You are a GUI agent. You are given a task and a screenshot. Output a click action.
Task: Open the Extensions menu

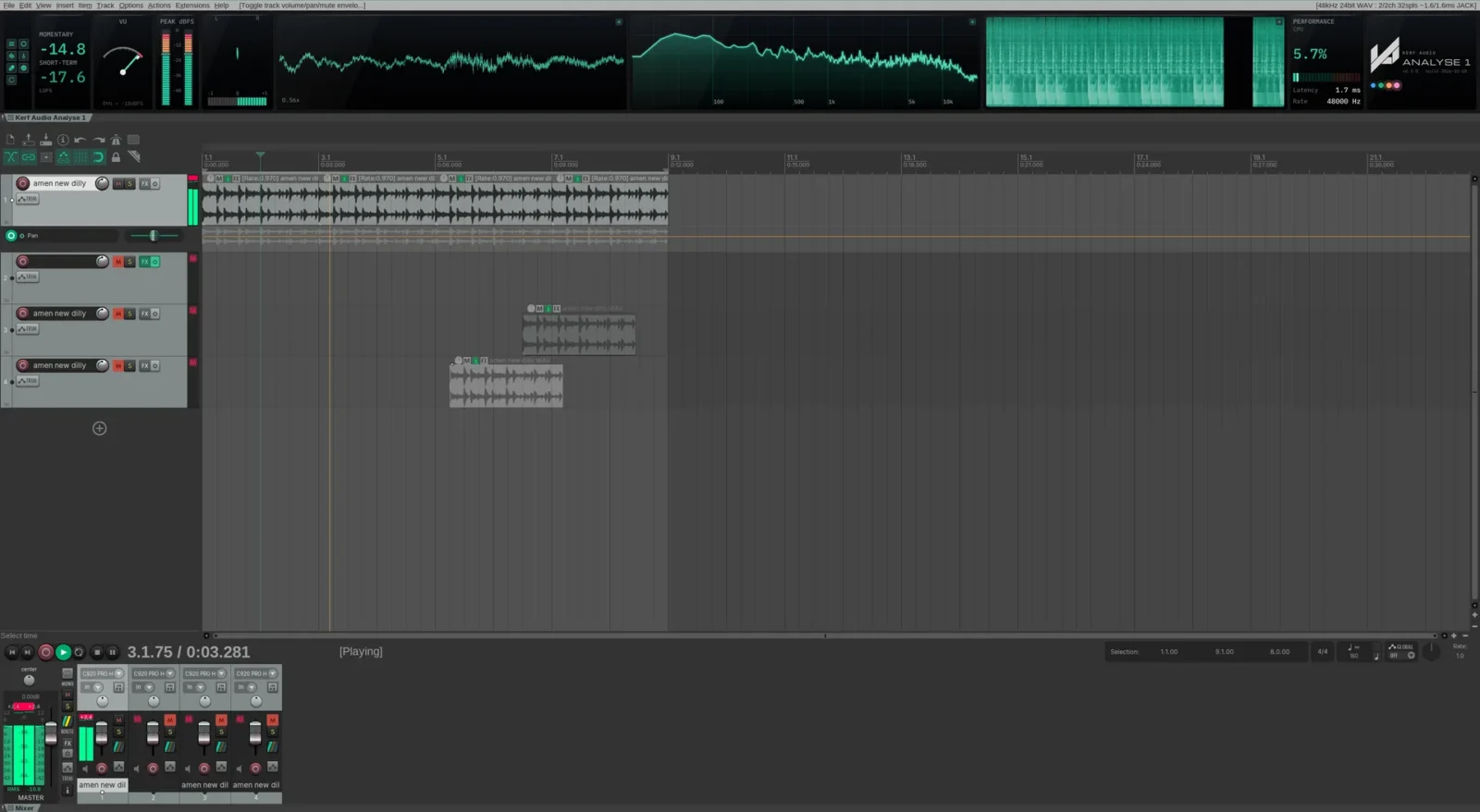point(192,6)
